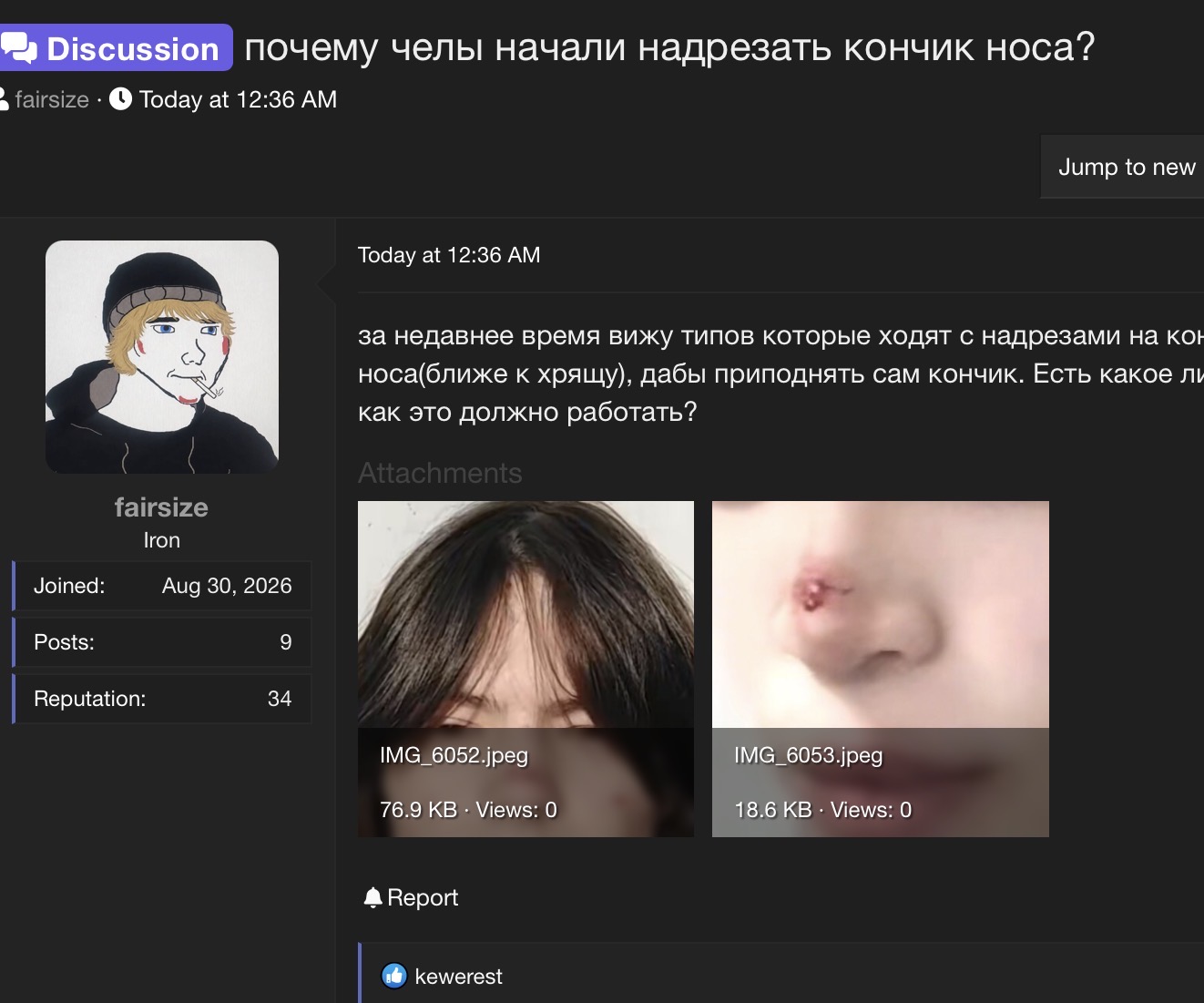The width and height of the screenshot is (1204, 1003).
Task: Open fairsize username below avatar
Action: (161, 507)
